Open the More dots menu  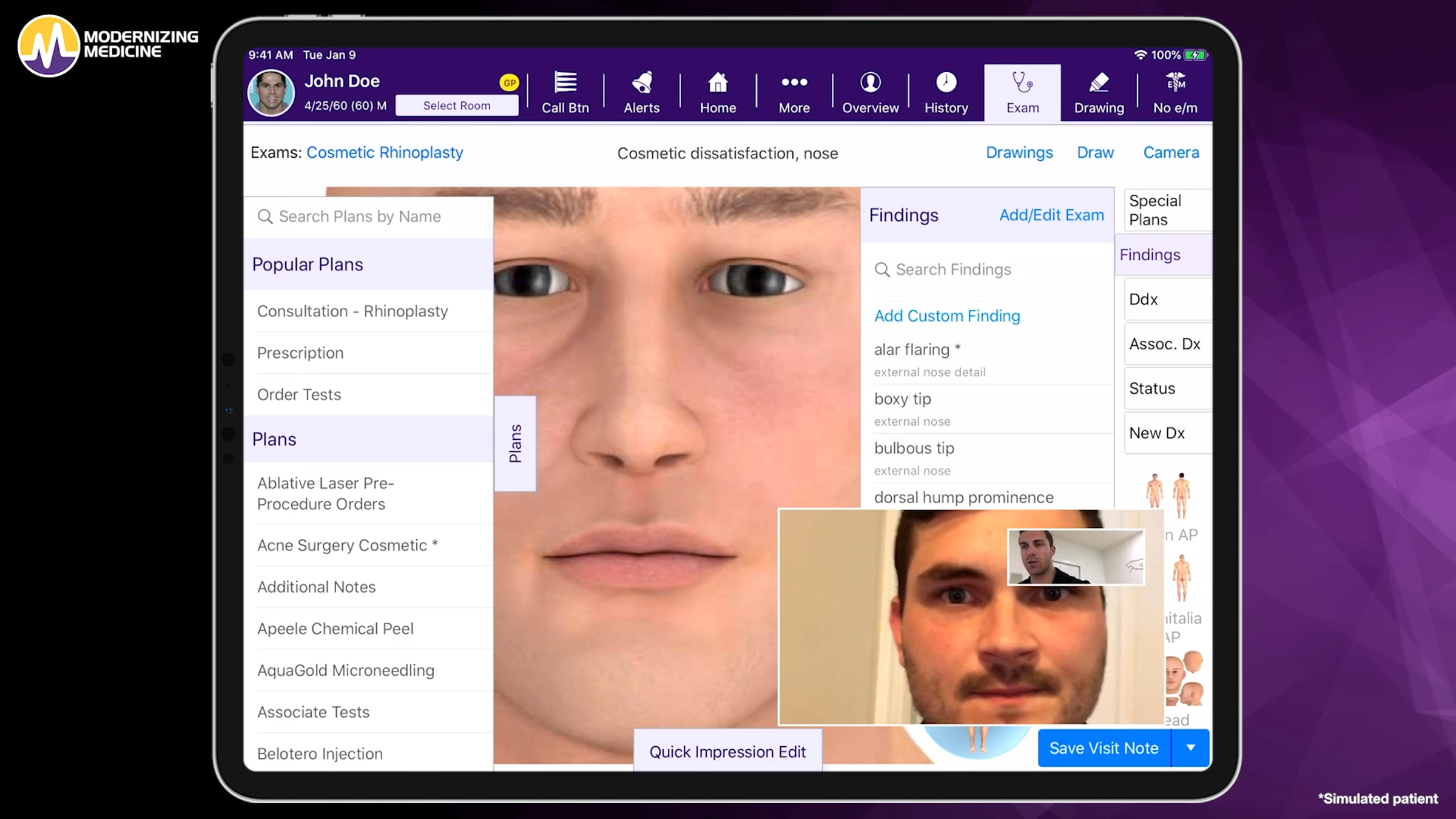coord(794,82)
